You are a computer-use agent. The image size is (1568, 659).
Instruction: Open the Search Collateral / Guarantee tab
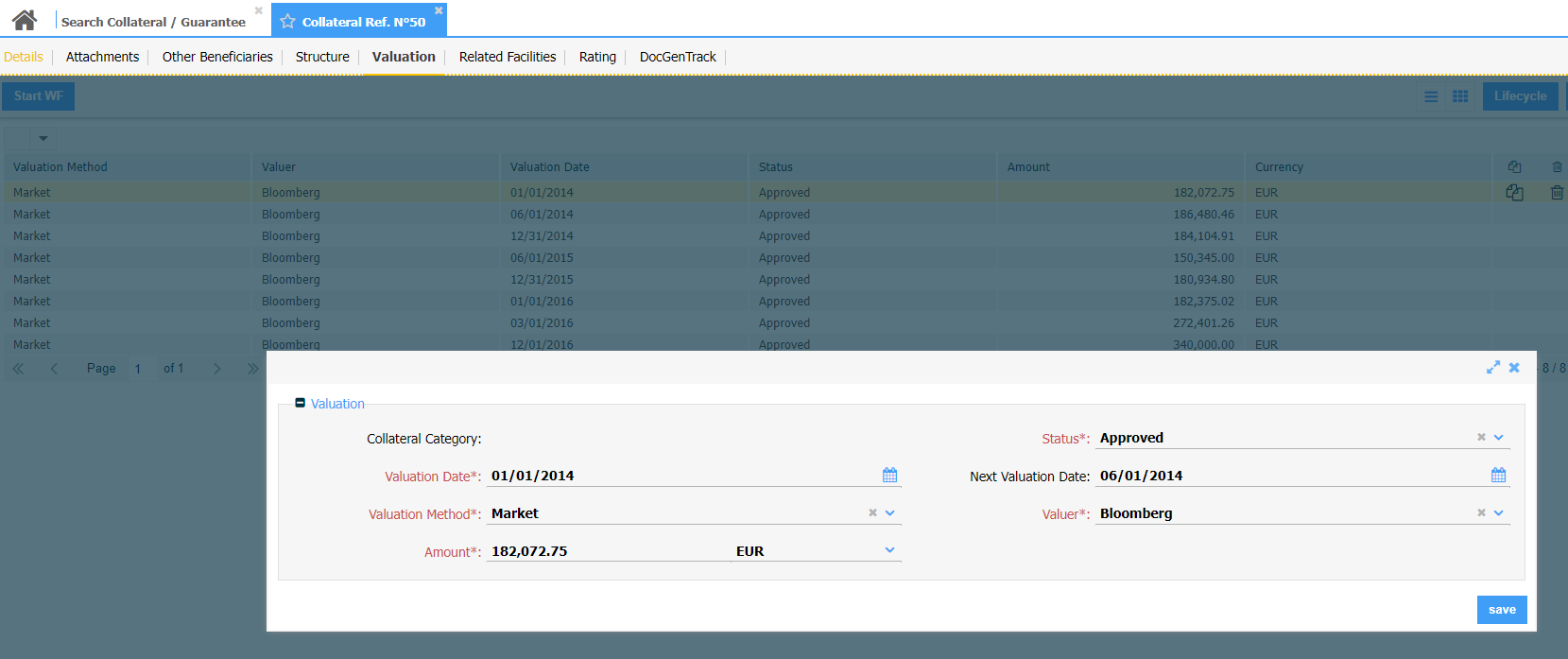153,22
